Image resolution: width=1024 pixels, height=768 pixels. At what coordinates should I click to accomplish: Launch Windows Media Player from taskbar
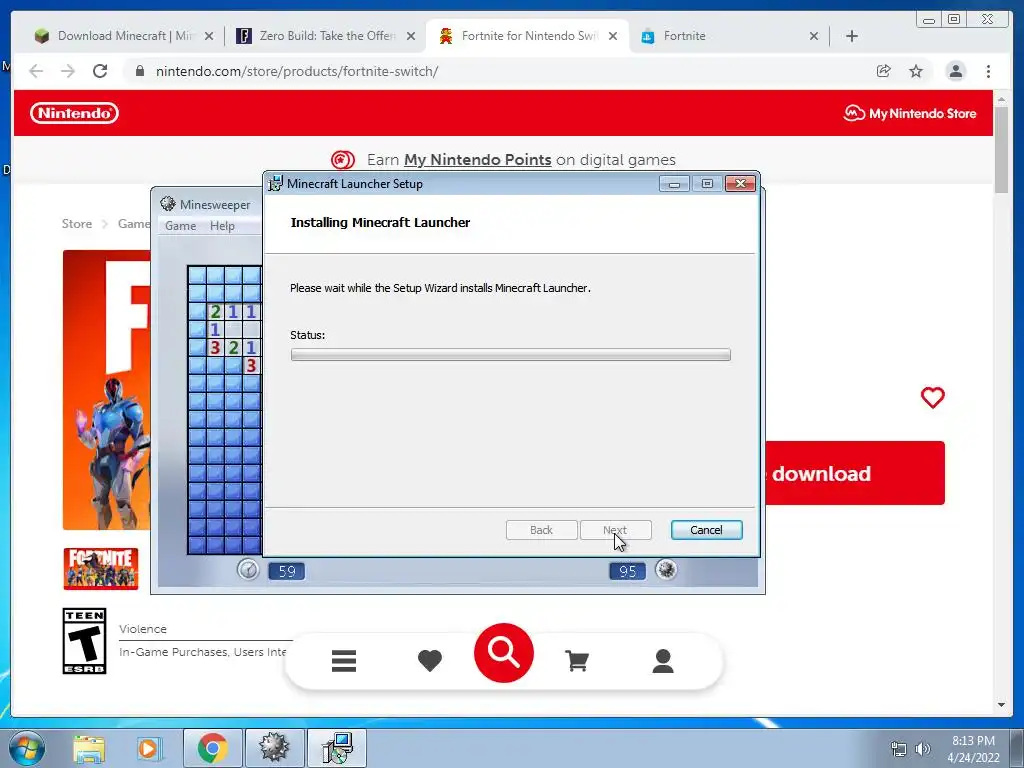pos(148,748)
